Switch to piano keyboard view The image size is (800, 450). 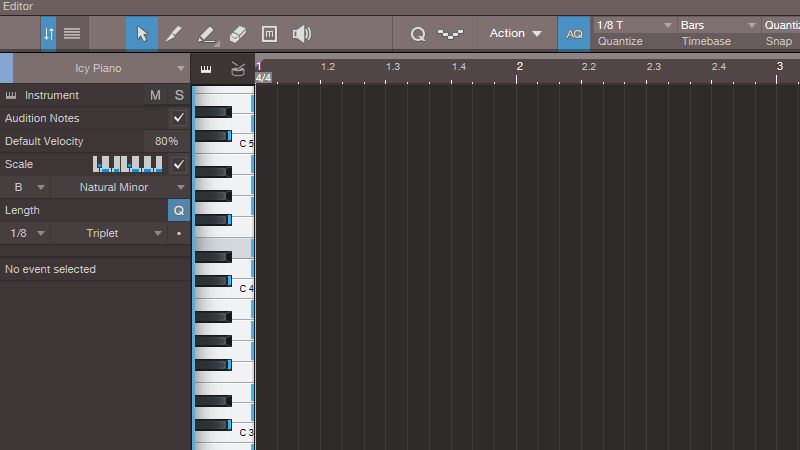206,69
